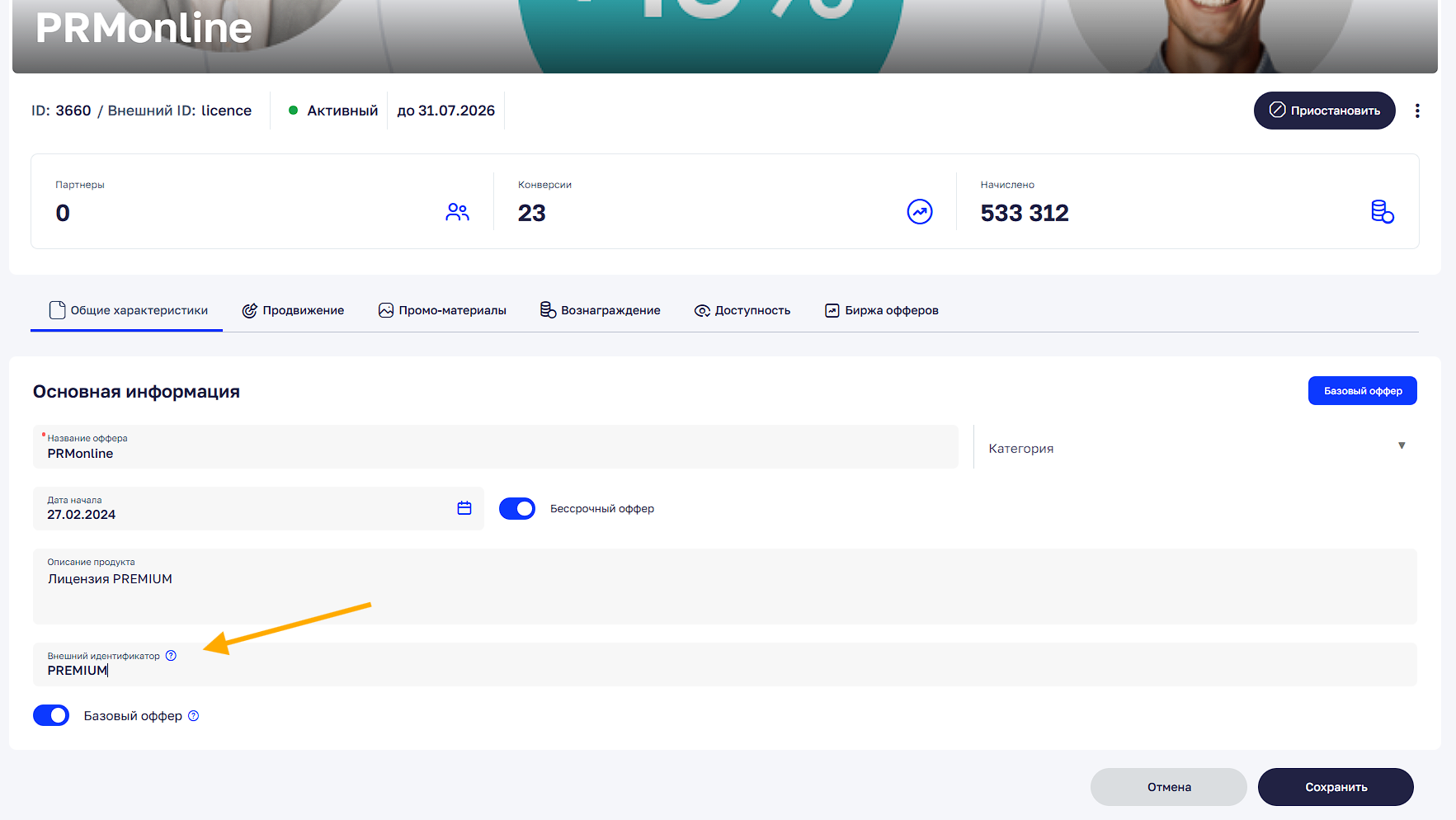Click help icon next to Базовый оффер toggle
This screenshot has height=820, width=1456.
pyautogui.click(x=194, y=716)
